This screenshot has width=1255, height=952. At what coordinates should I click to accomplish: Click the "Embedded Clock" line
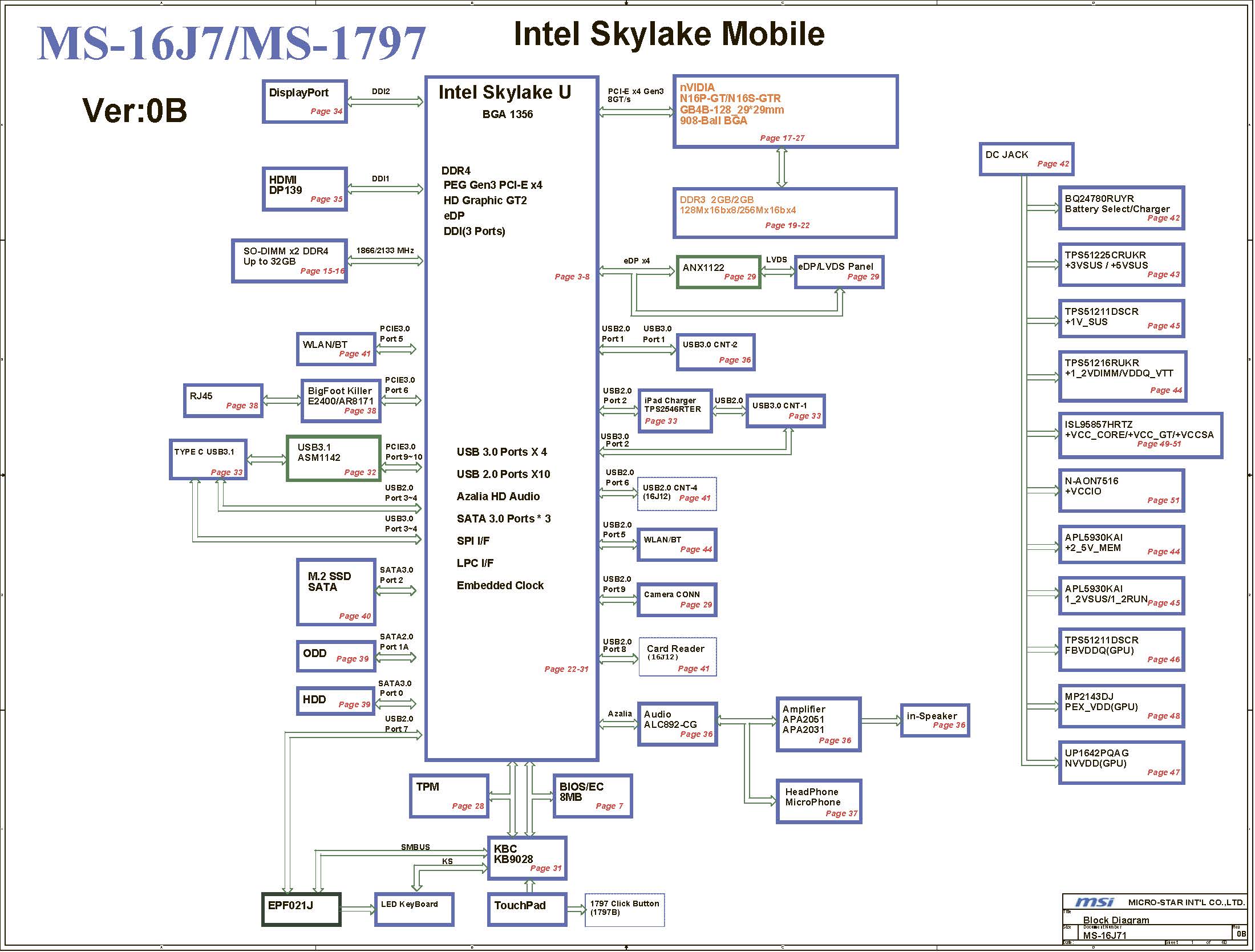point(500,585)
